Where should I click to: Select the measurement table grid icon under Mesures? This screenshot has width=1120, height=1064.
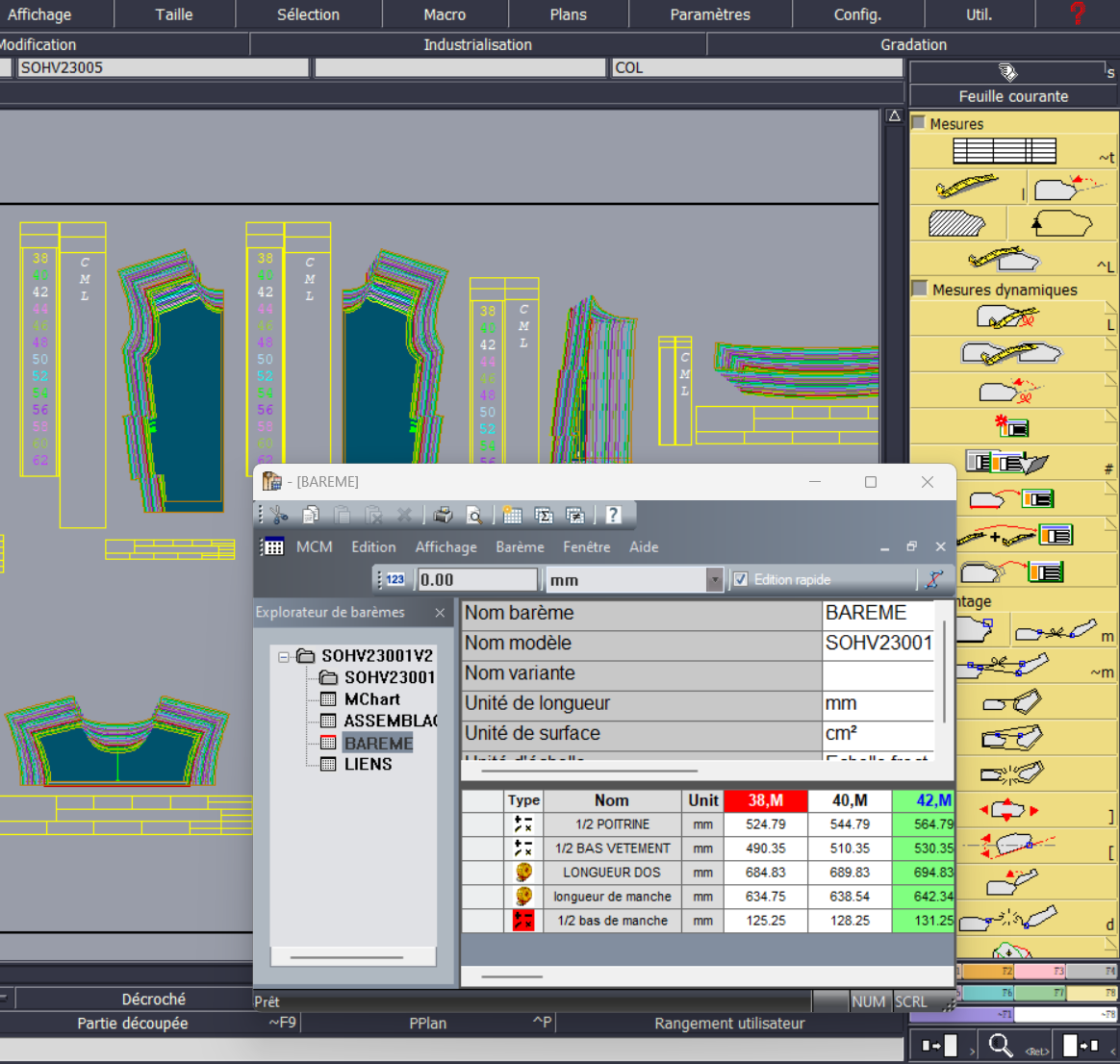(1005, 151)
